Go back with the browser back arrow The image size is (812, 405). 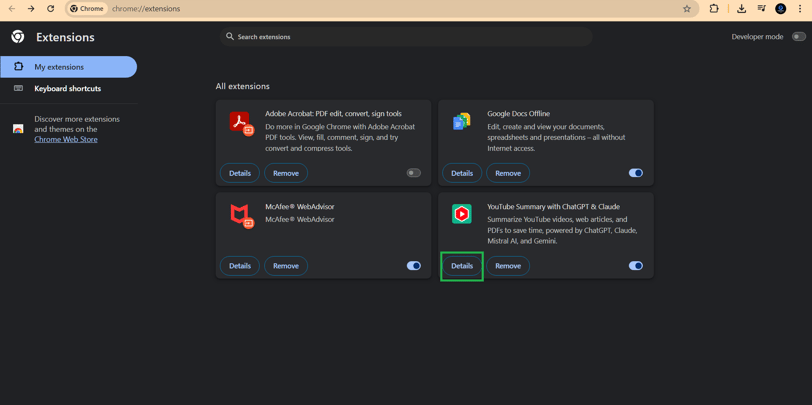pos(11,9)
